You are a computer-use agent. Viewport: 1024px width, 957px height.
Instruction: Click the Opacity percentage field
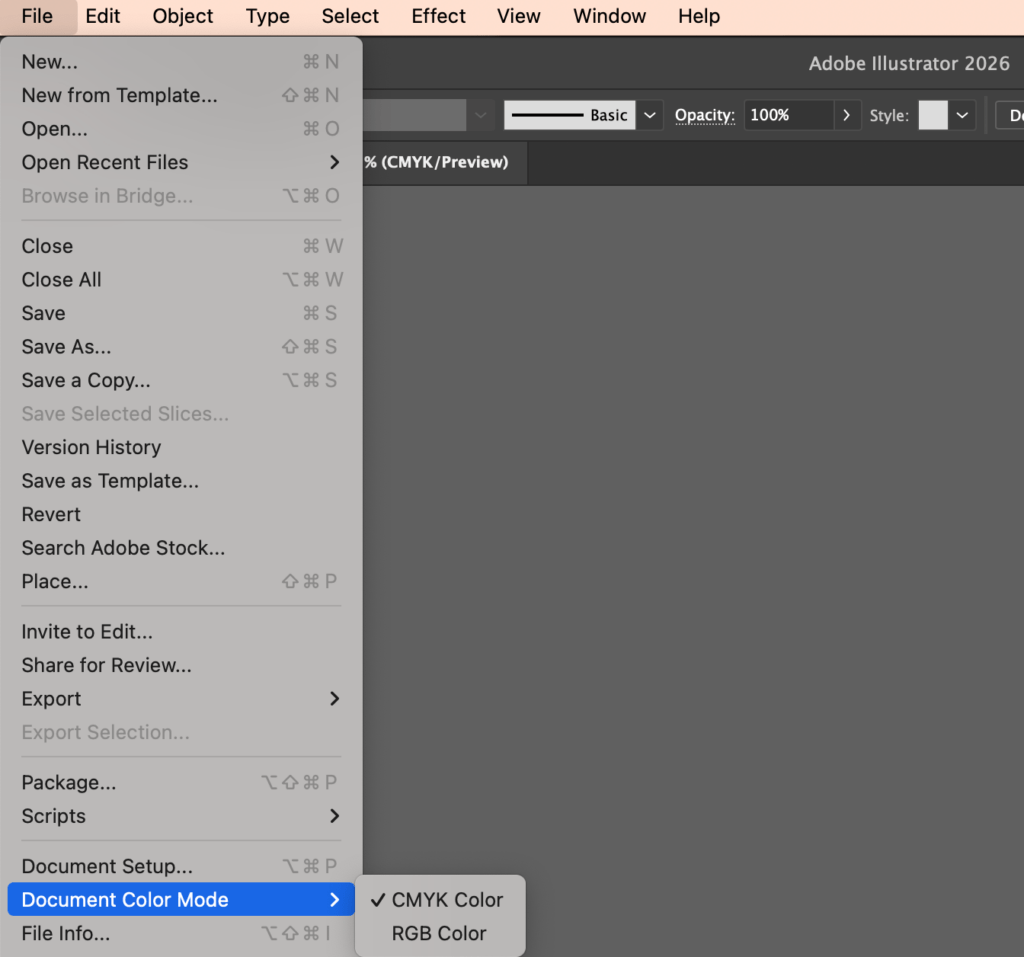pos(788,115)
